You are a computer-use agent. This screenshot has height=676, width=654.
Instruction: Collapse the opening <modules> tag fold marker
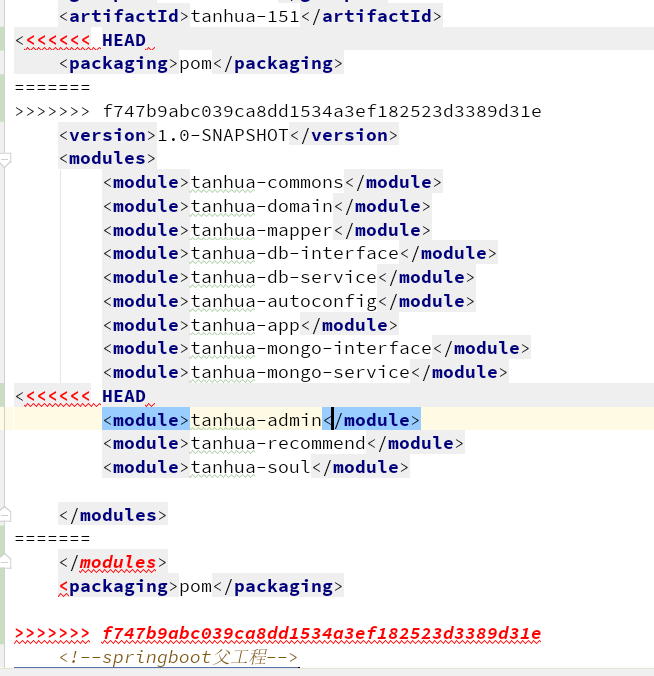tap(5, 159)
